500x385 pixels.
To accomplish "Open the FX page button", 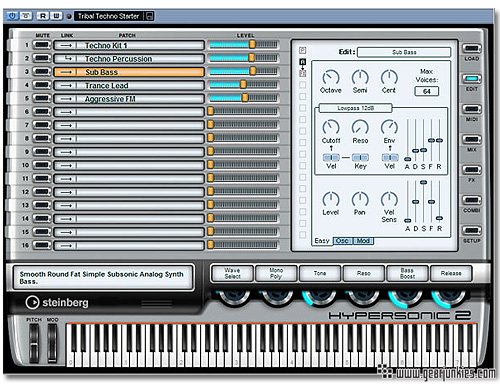I will tap(472, 170).
